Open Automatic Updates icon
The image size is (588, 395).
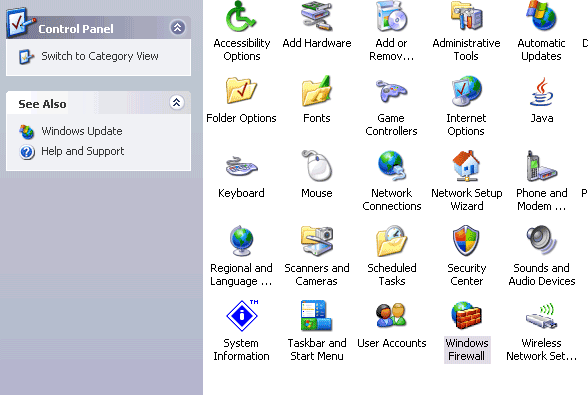tap(541, 17)
